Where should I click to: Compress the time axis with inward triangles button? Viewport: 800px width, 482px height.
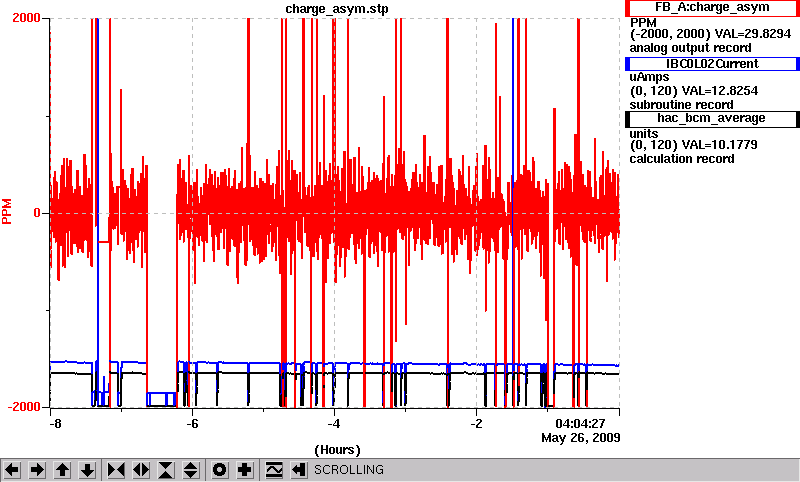click(116, 470)
